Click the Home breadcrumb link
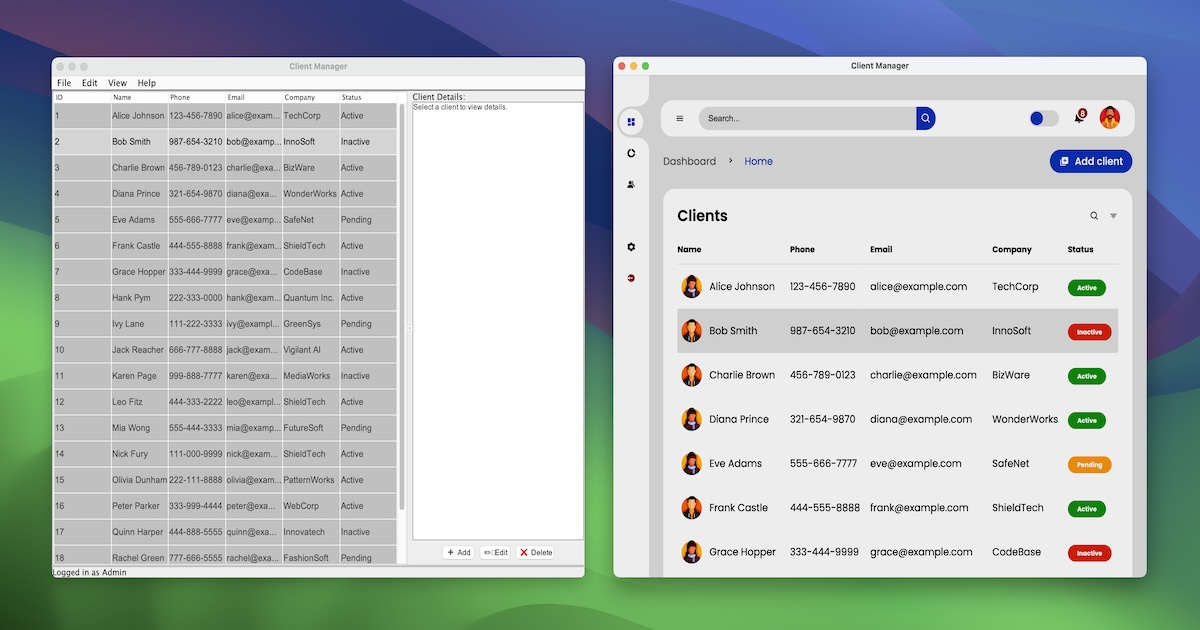This screenshot has height=630, width=1200. (758, 161)
